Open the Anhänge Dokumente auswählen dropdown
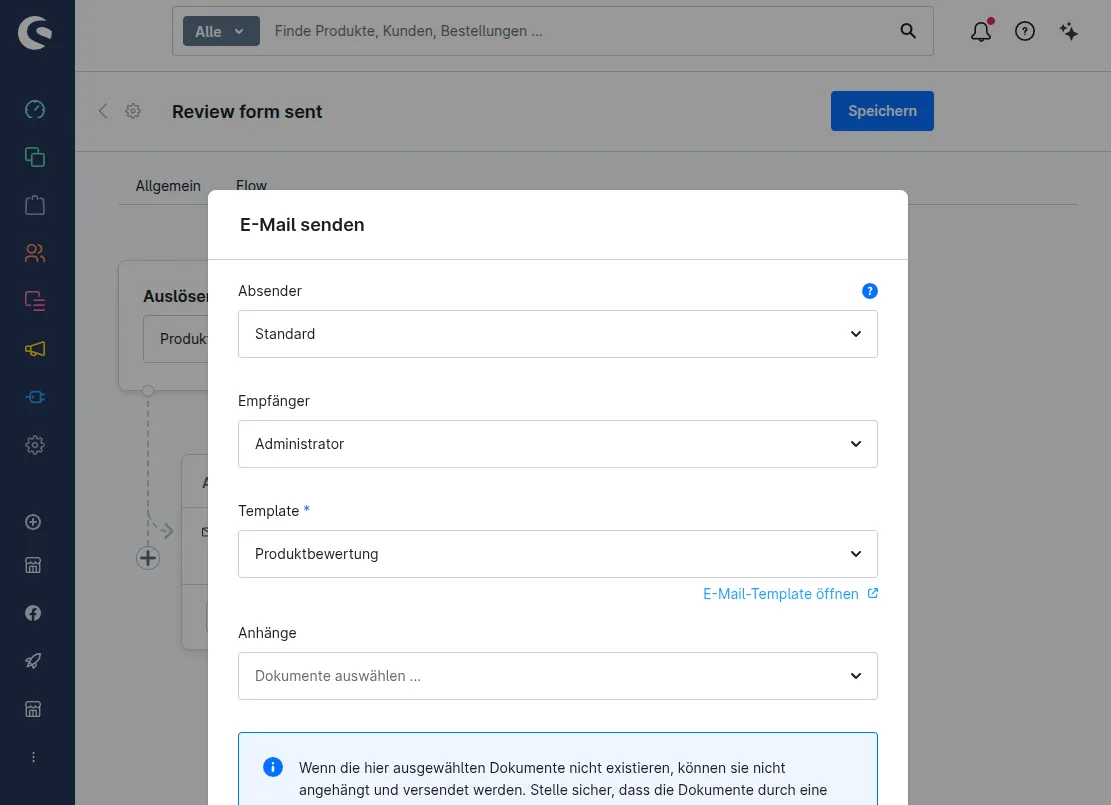1111x805 pixels. pyautogui.click(x=558, y=676)
